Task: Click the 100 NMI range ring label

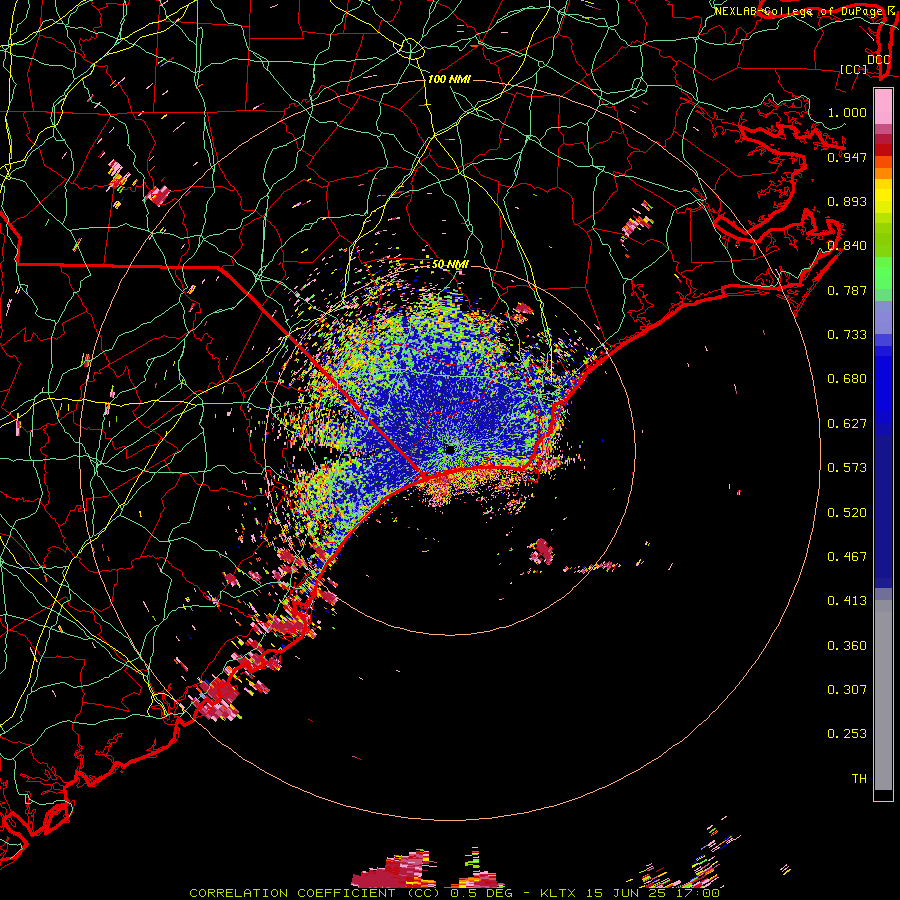Action: (449, 79)
